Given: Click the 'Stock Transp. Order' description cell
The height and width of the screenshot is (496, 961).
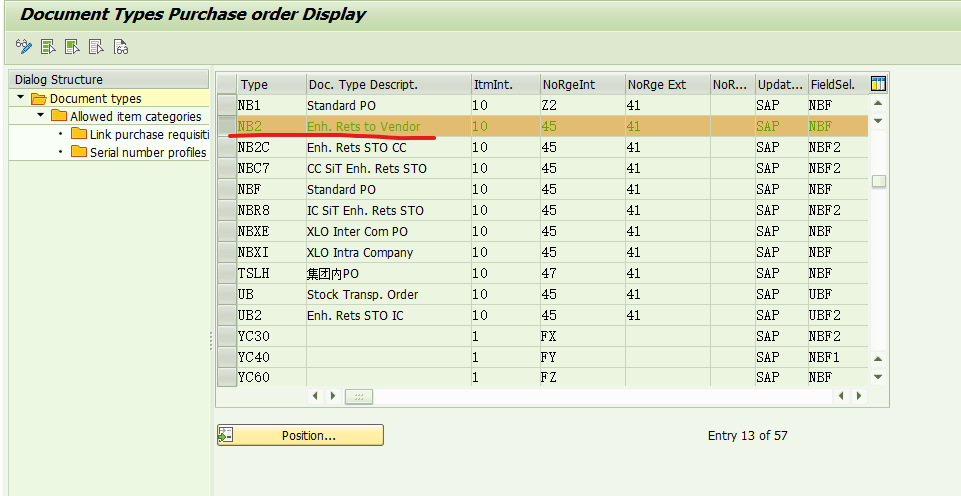Looking at the screenshot, I should tap(389, 294).
